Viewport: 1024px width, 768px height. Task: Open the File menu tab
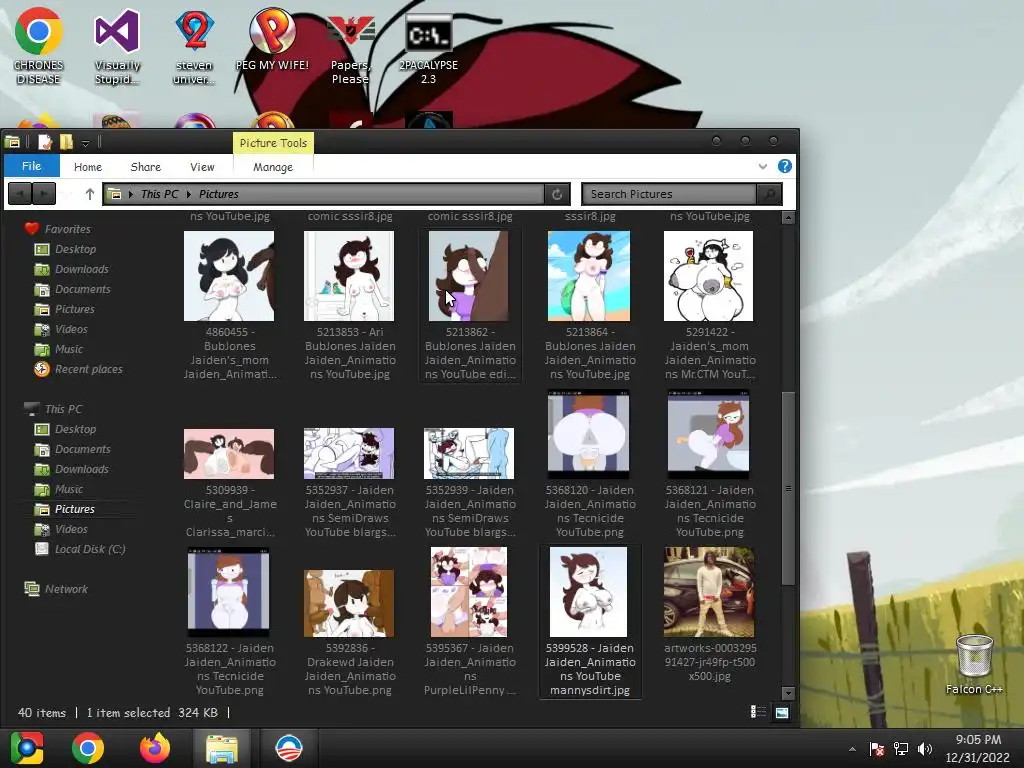coord(31,166)
